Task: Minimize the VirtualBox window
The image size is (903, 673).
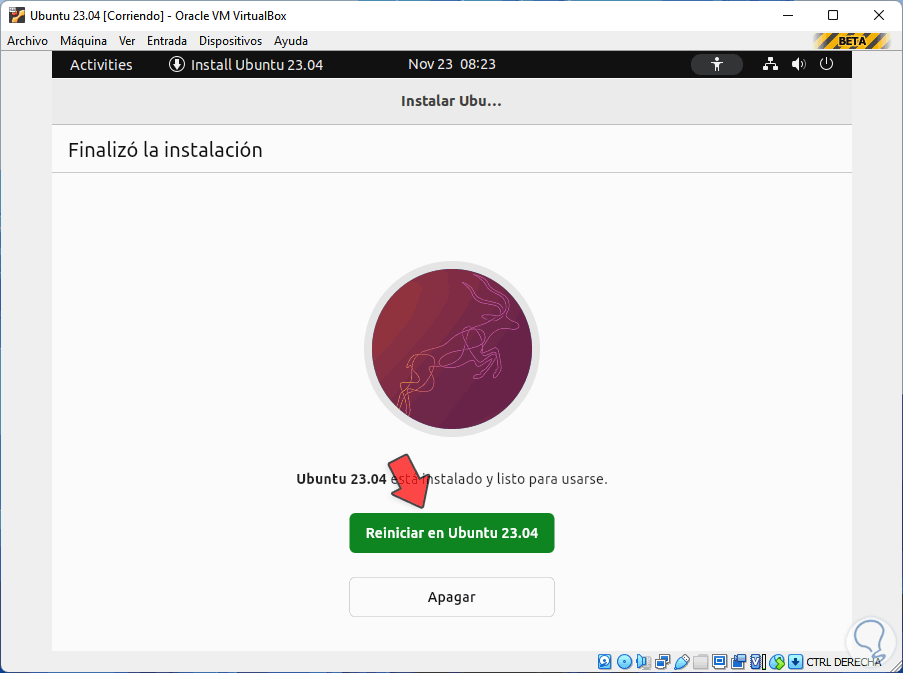Action: 788,16
